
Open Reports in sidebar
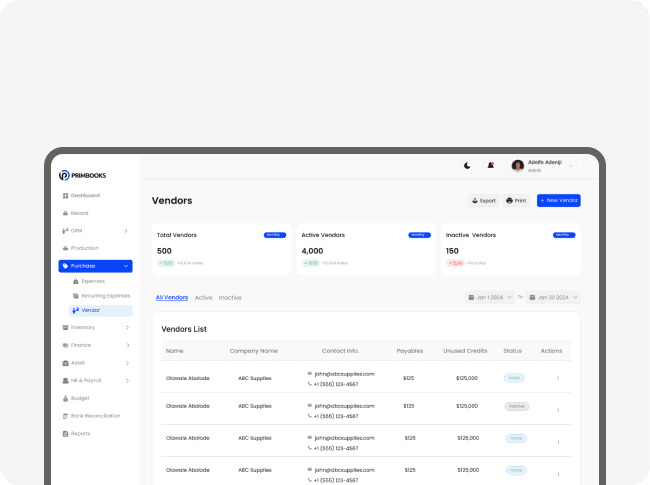coord(80,434)
